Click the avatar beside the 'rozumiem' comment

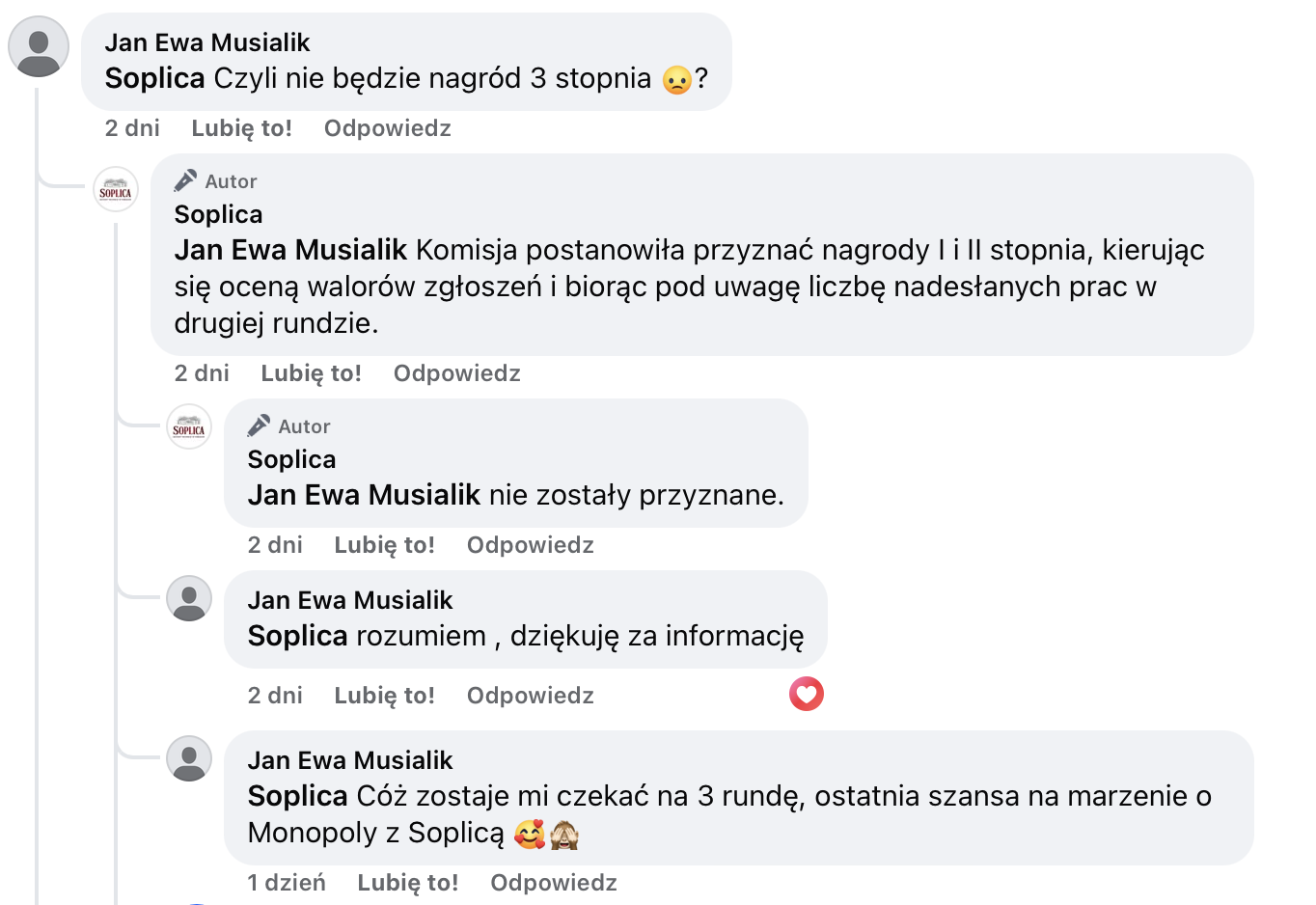(189, 598)
